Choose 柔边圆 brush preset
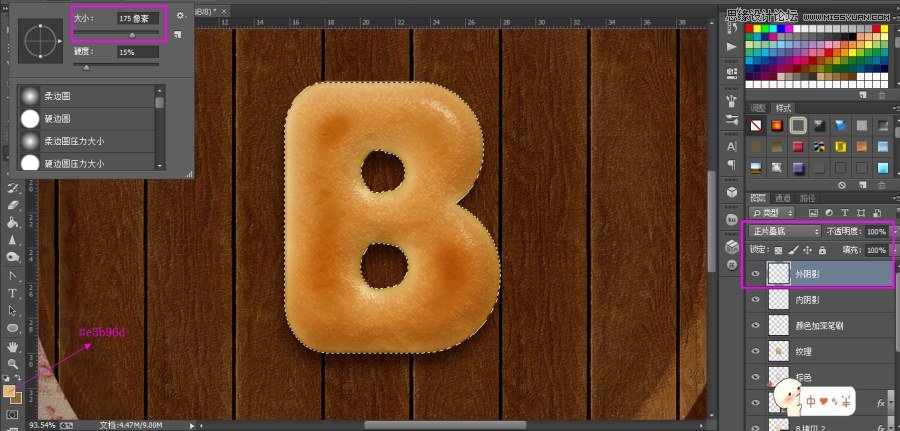The image size is (900, 431). point(86,96)
